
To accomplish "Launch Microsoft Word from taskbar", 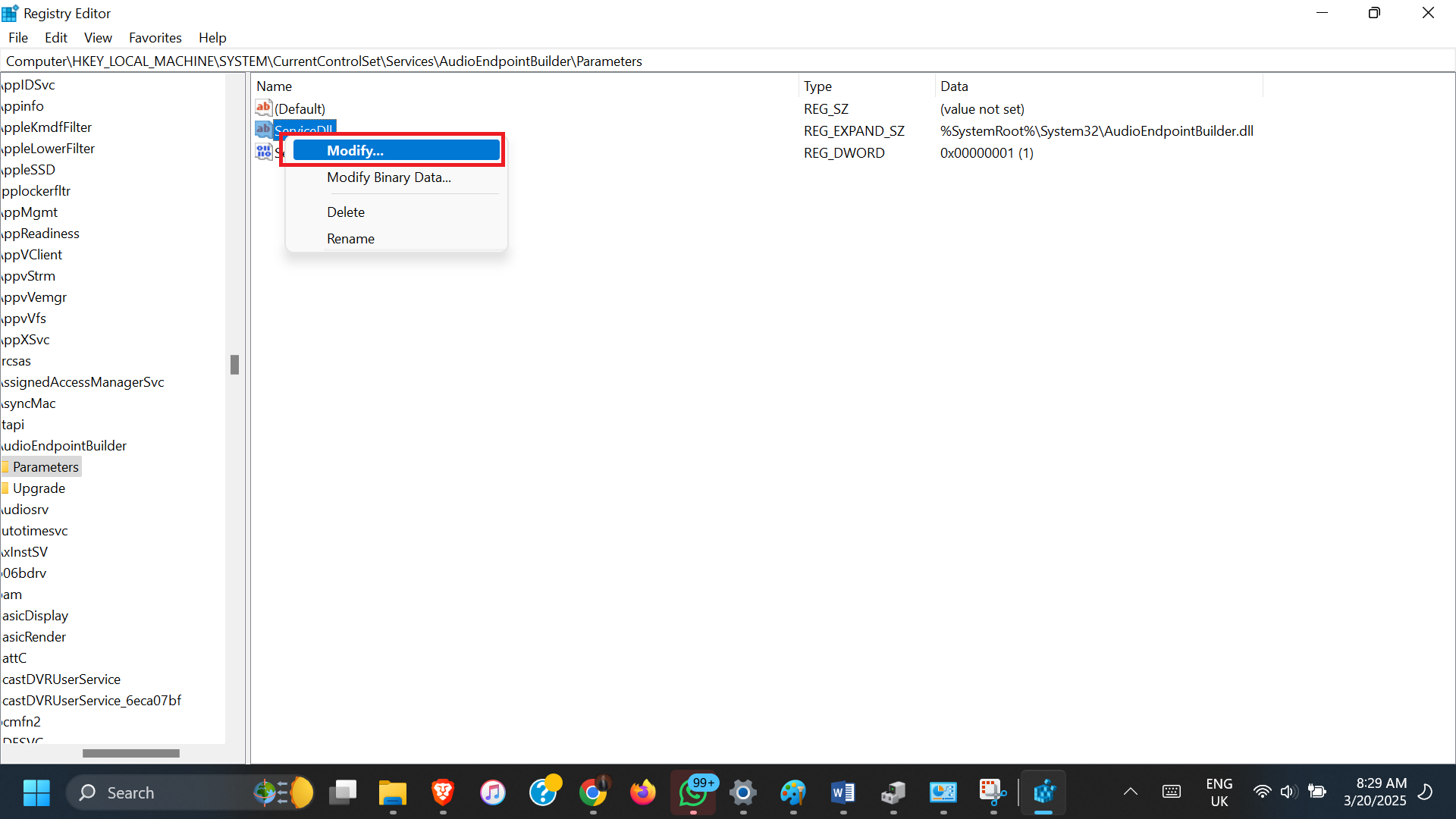I will click(x=843, y=792).
